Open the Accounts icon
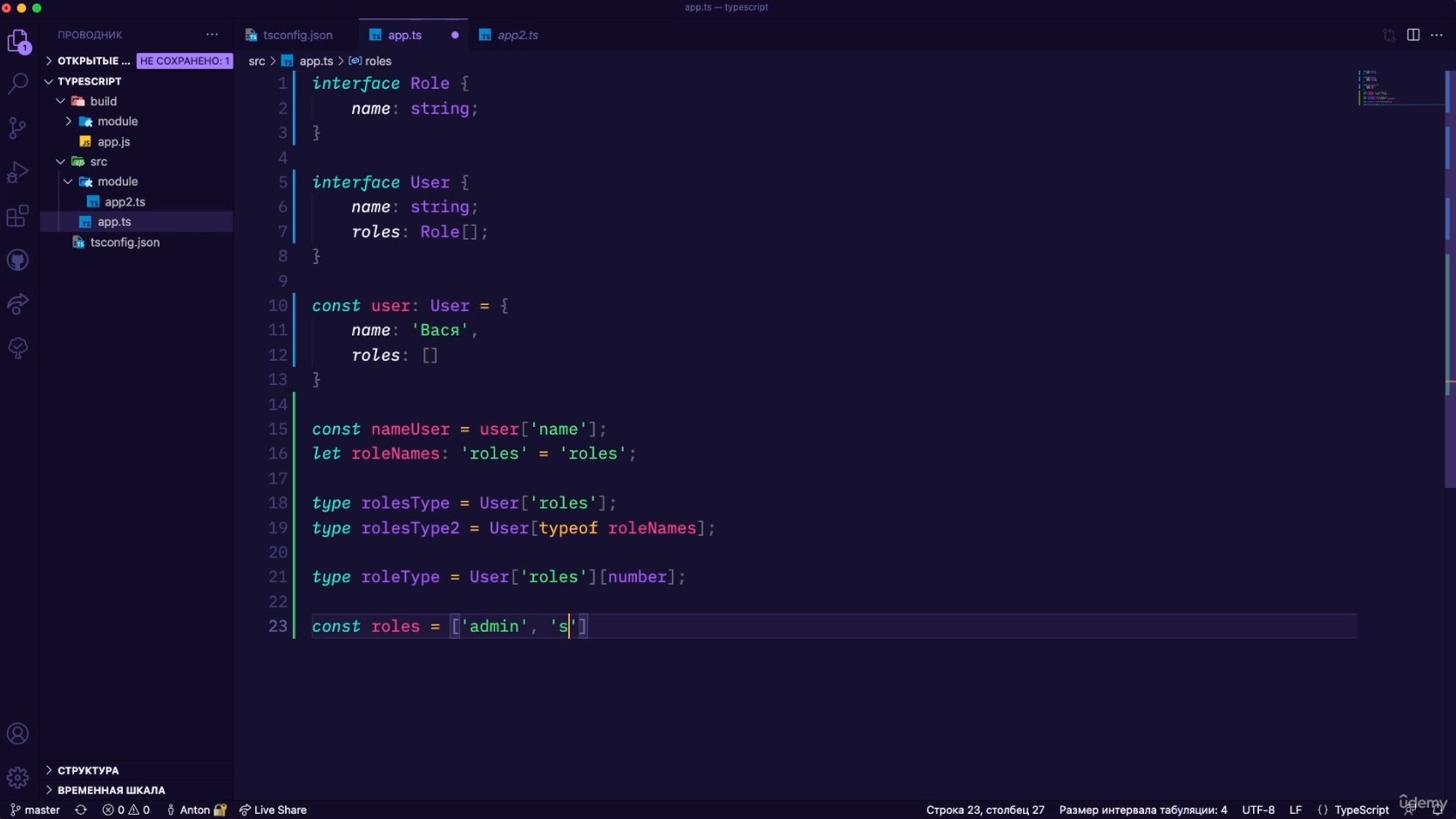The height and width of the screenshot is (819, 1456). (x=18, y=734)
